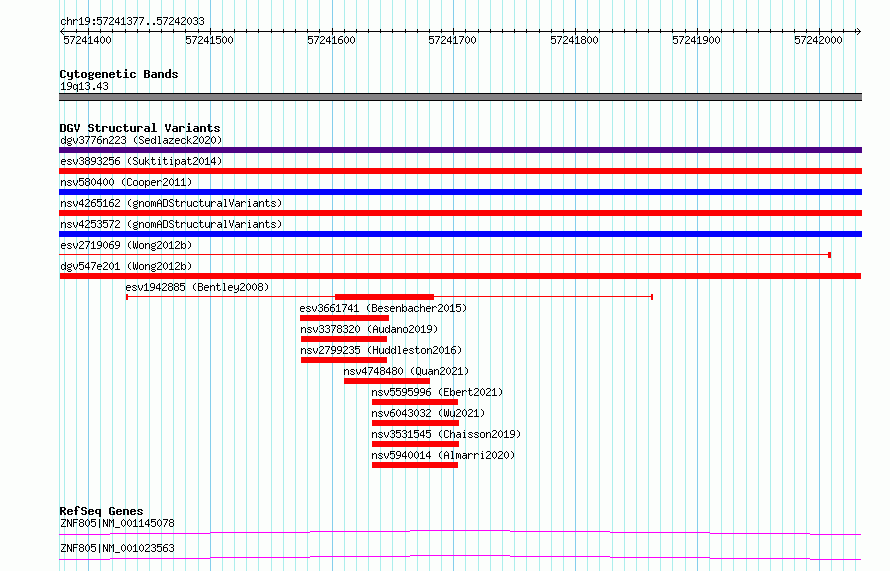Screen dimensions: 890x571
Task: Click the 19q13.43 band label
Action: (84, 86)
